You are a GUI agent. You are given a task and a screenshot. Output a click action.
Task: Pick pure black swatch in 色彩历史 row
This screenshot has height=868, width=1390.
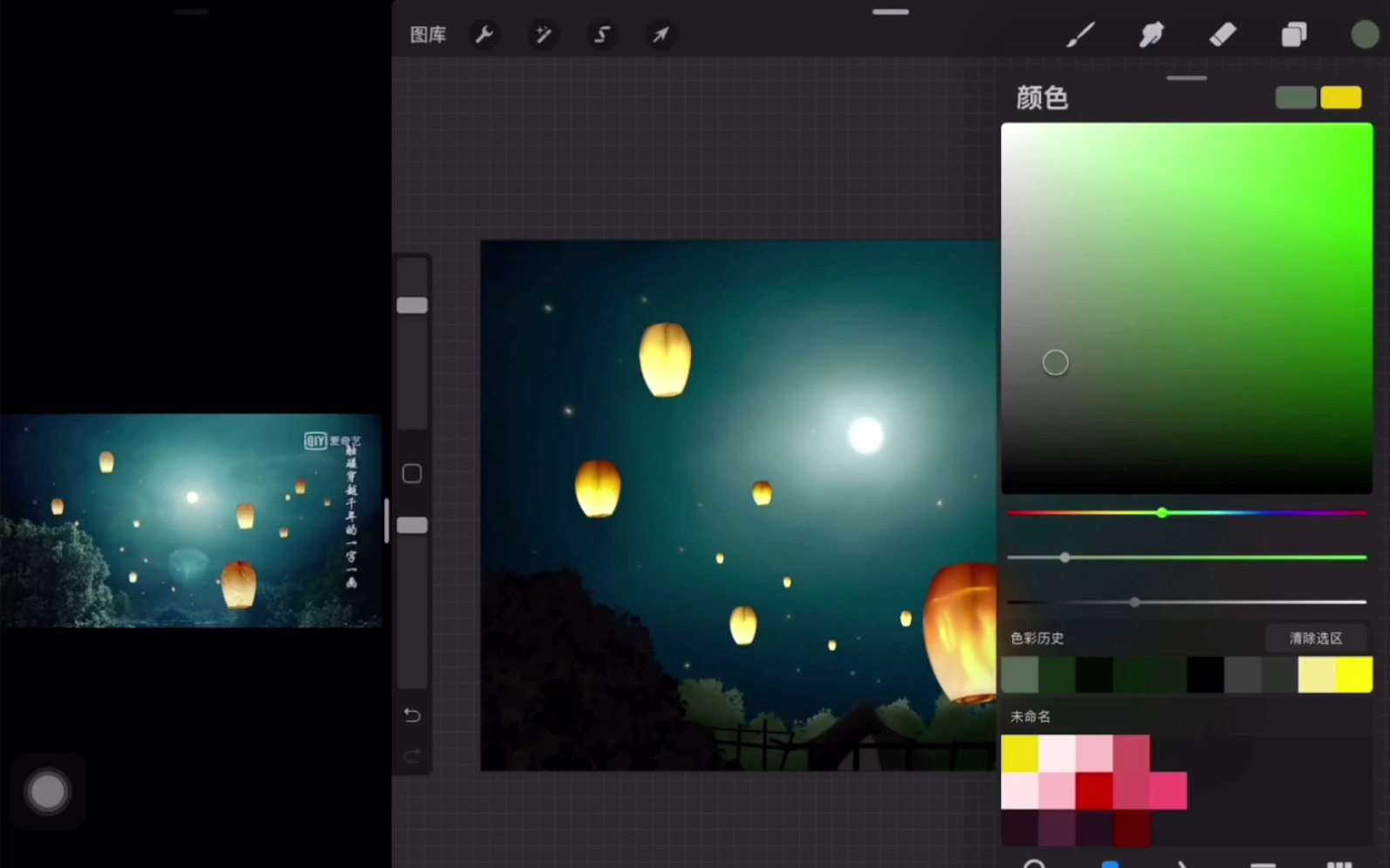1205,675
